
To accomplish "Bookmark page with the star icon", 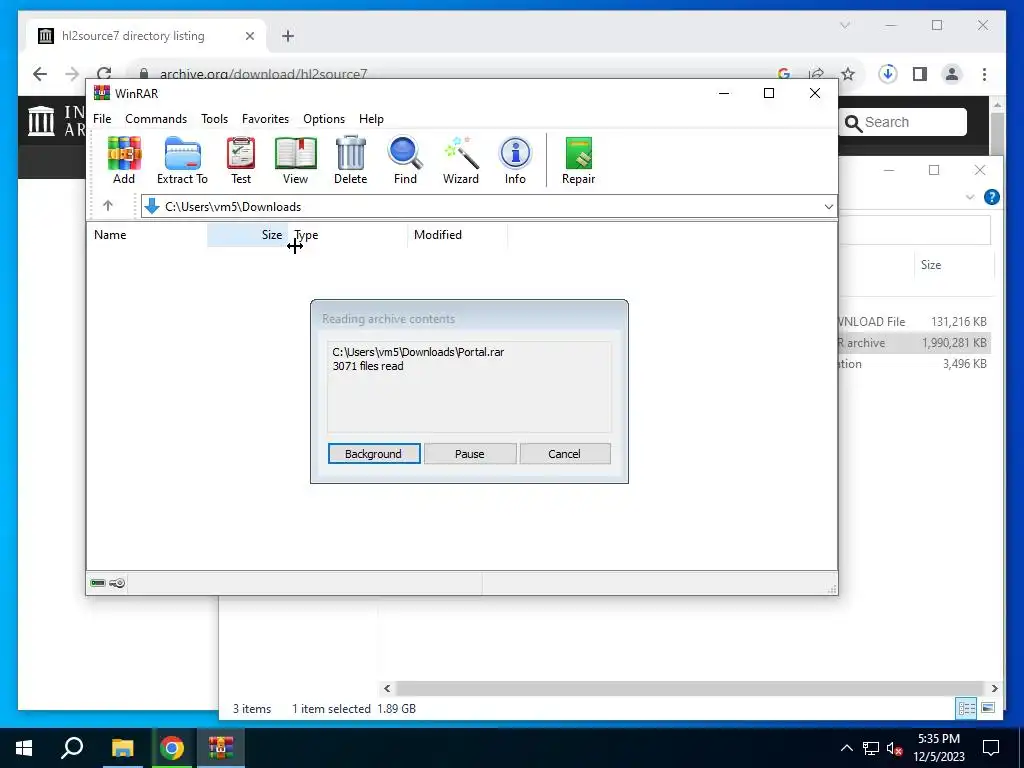I will point(848,74).
